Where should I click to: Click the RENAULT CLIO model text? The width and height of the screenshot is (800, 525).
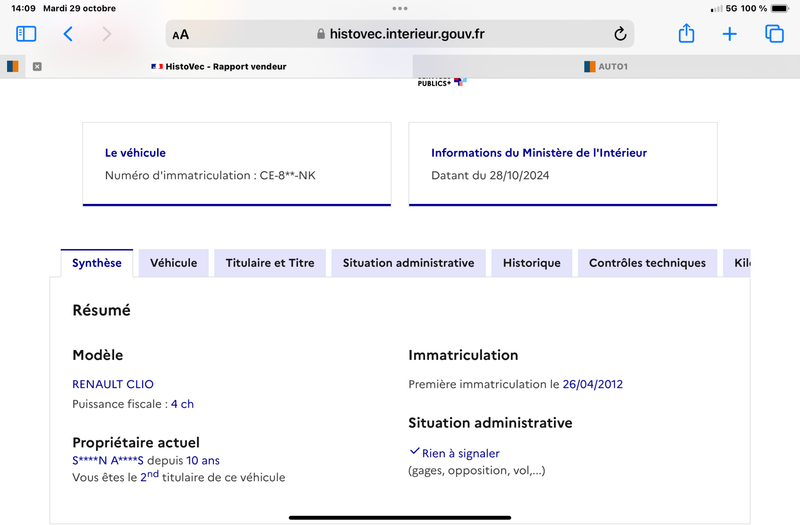113,384
